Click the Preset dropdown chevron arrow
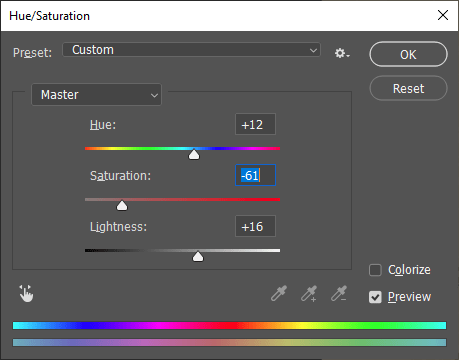 313,51
